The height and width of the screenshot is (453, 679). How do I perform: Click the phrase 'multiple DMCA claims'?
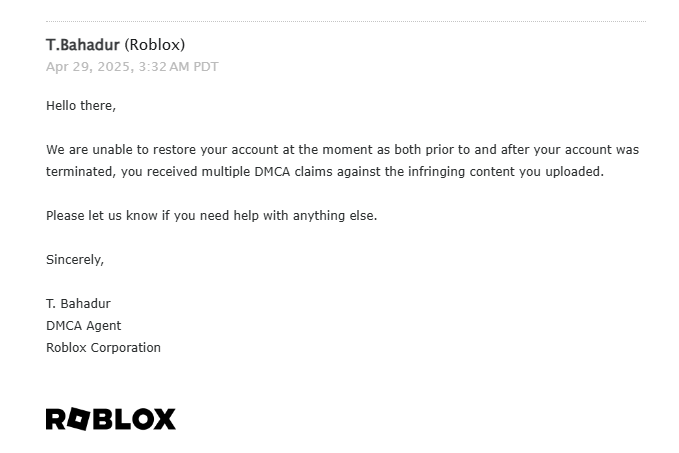pyautogui.click(x=269, y=171)
